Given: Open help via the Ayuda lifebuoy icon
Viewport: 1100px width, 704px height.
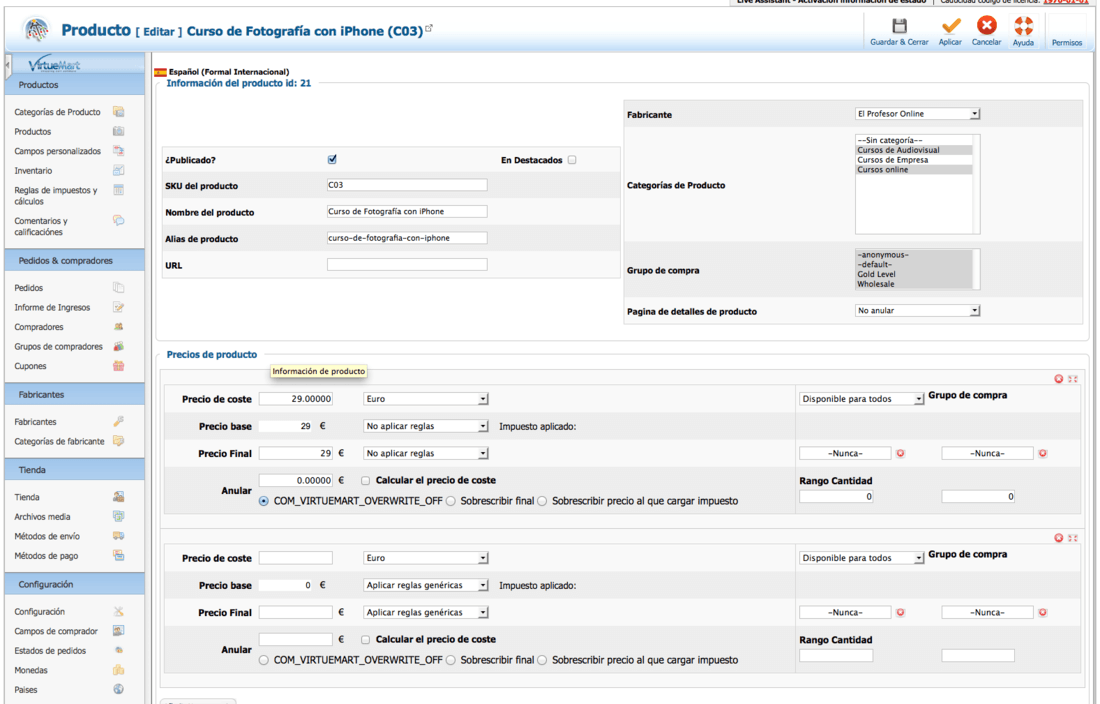Looking at the screenshot, I should pyautogui.click(x=1023, y=27).
